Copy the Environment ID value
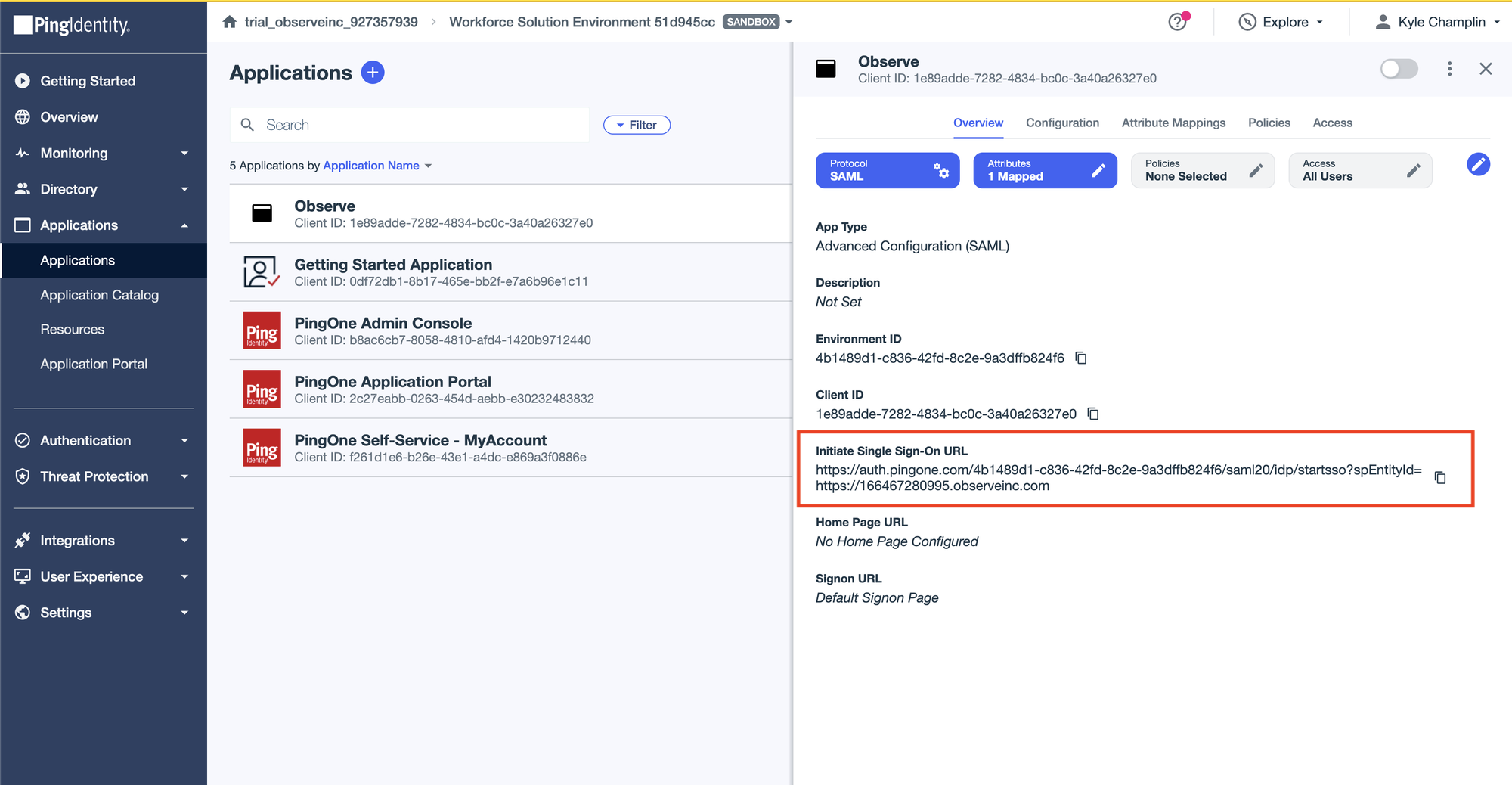This screenshot has width=1512, height=785. pos(1081,358)
